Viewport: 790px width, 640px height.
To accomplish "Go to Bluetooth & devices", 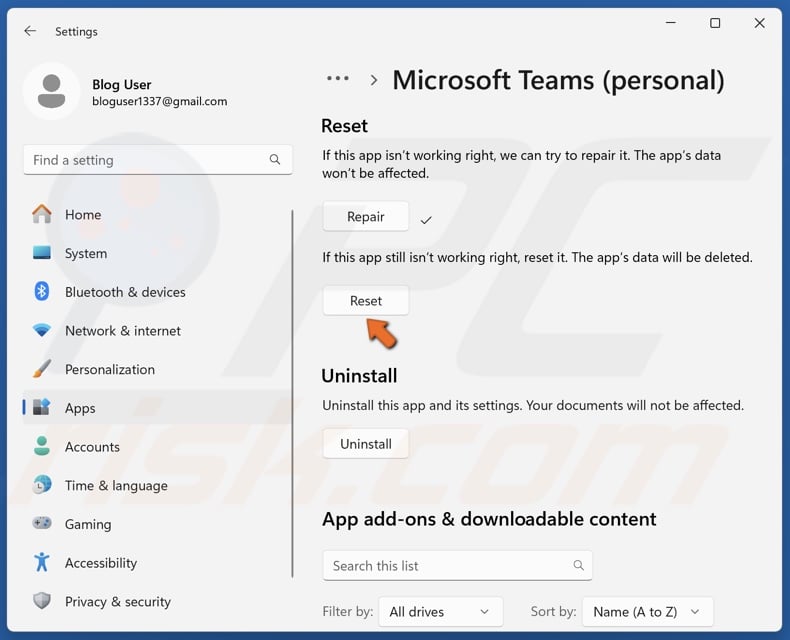I will pos(156,292).
